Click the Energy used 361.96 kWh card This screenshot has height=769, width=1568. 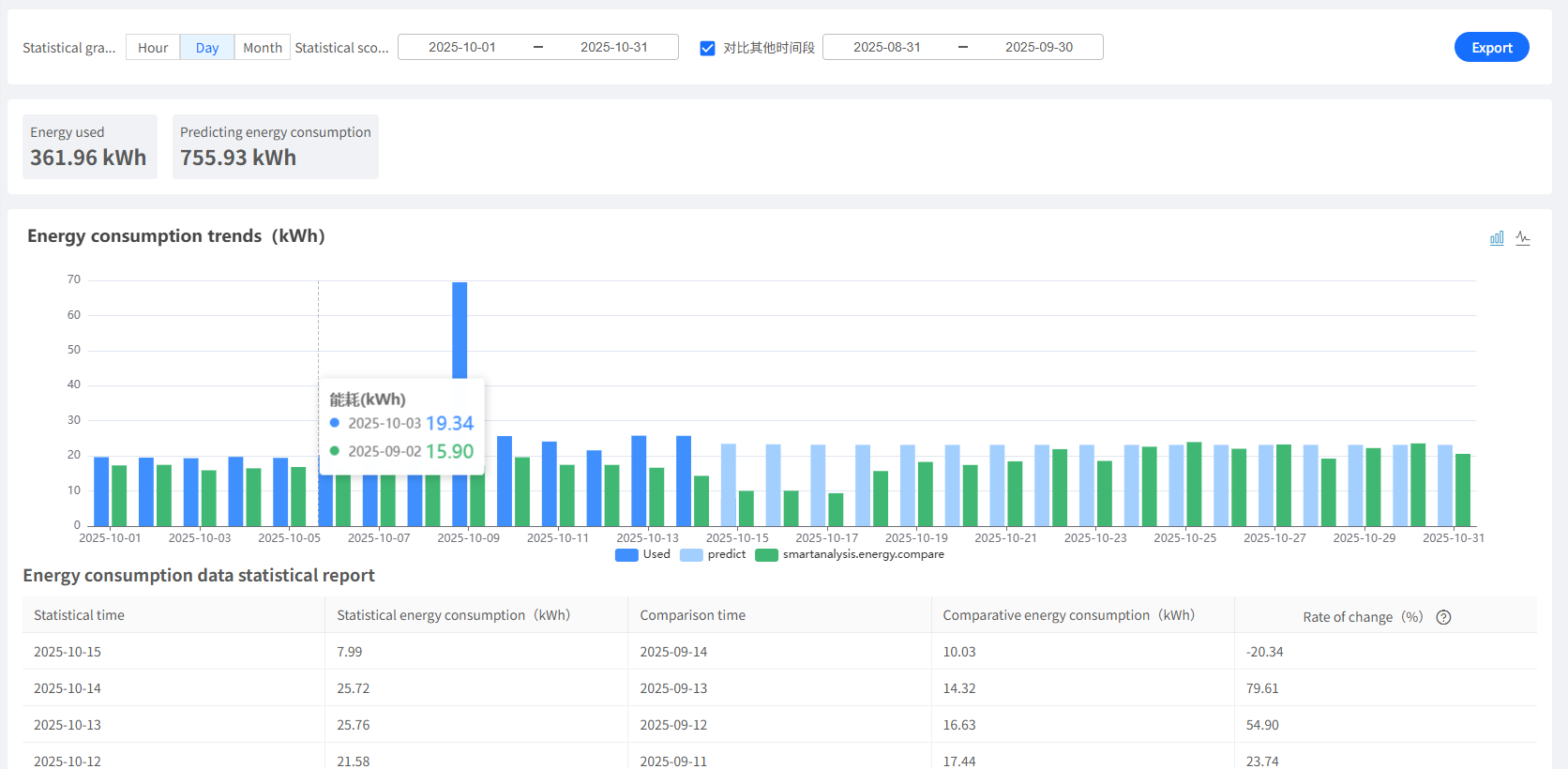tap(90, 146)
